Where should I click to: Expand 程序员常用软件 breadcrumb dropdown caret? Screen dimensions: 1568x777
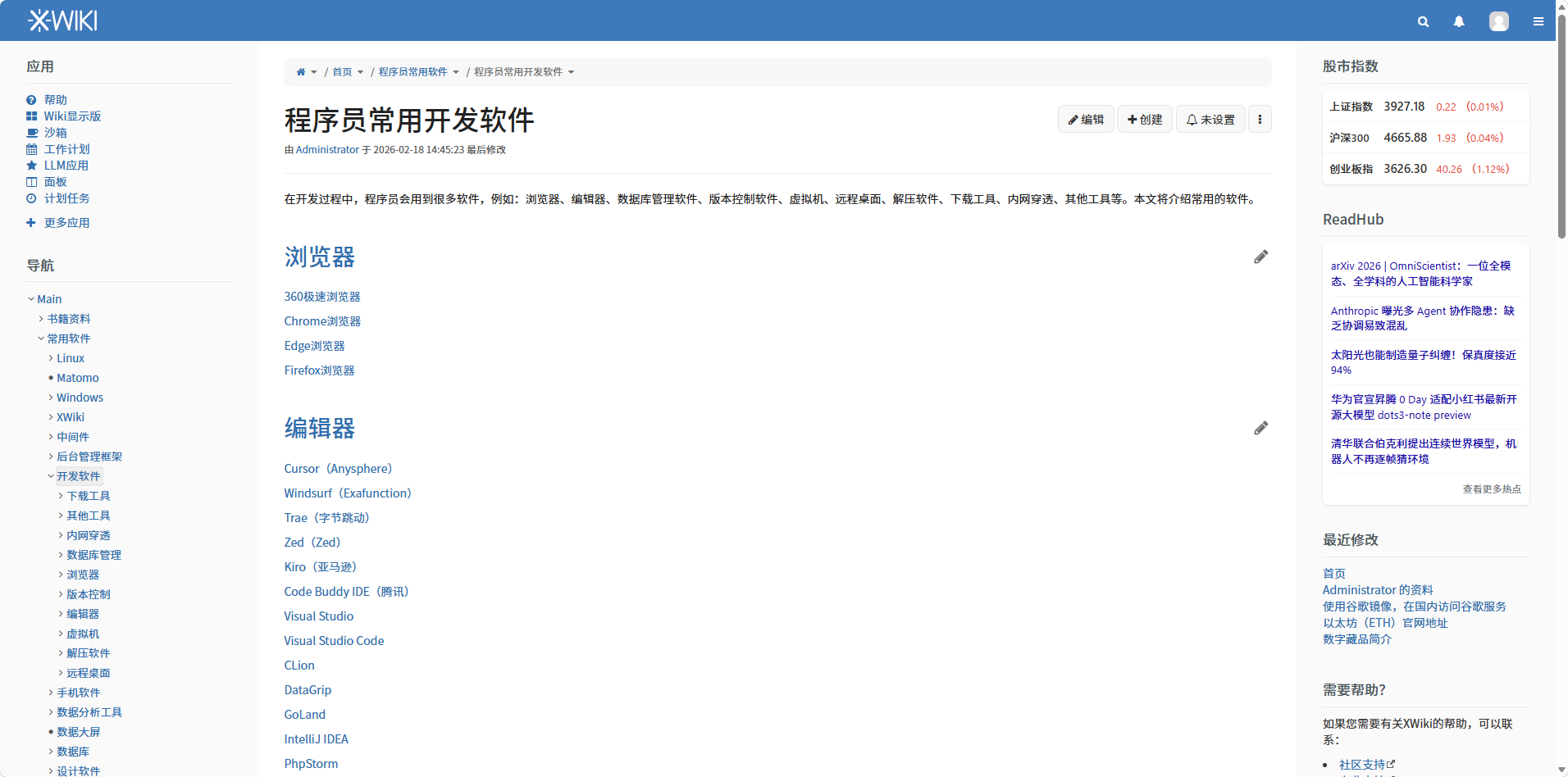coord(456,72)
